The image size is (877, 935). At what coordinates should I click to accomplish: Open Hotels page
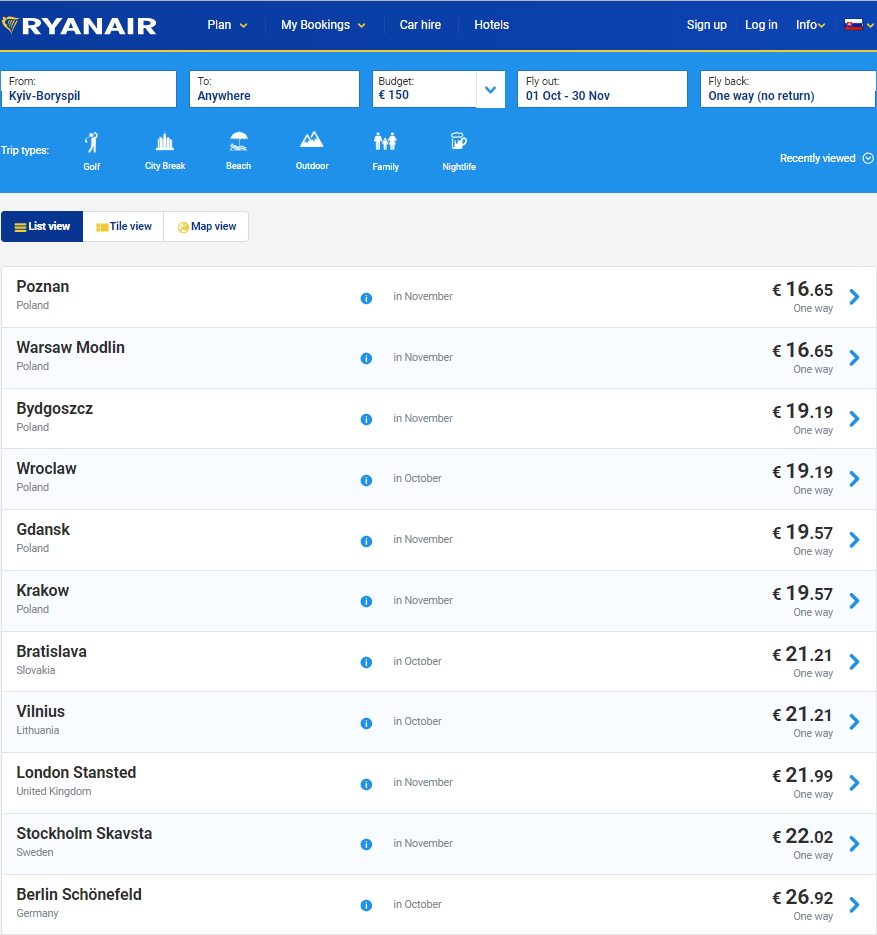point(491,25)
